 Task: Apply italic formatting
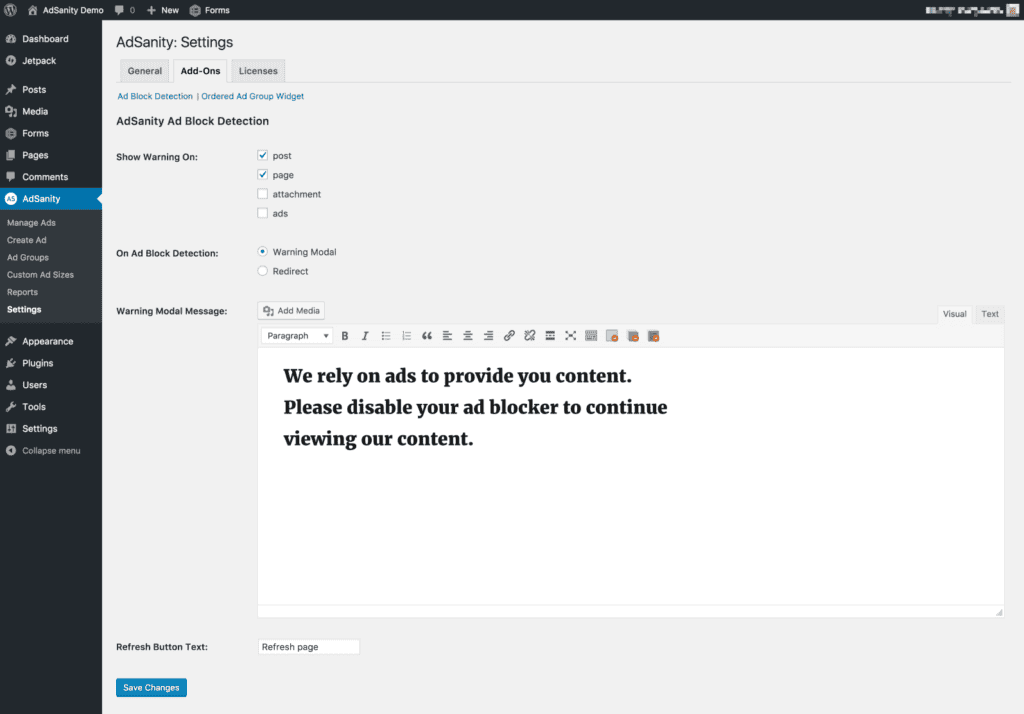click(x=365, y=335)
